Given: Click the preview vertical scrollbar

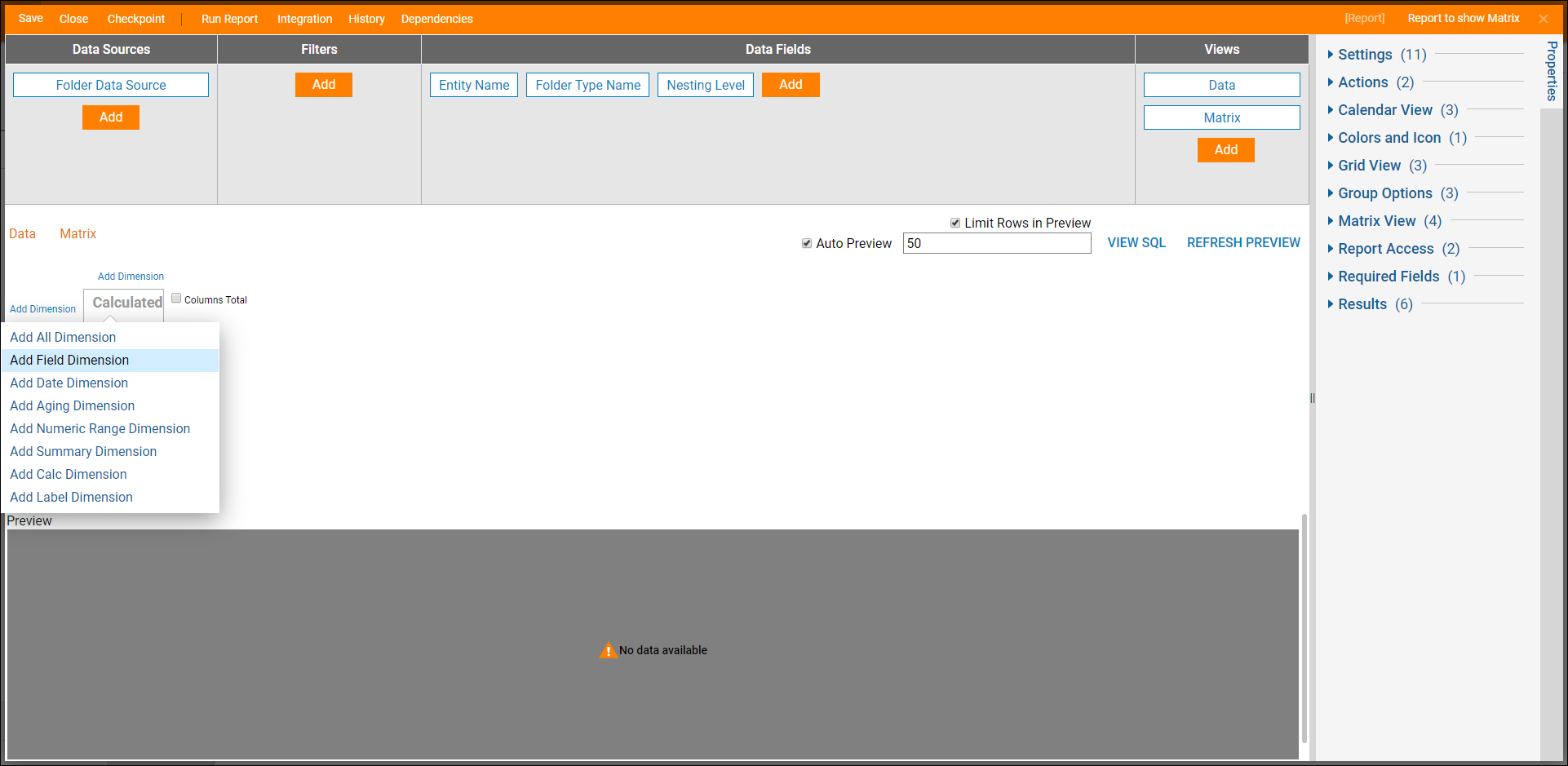Looking at the screenshot, I should click(1304, 628).
